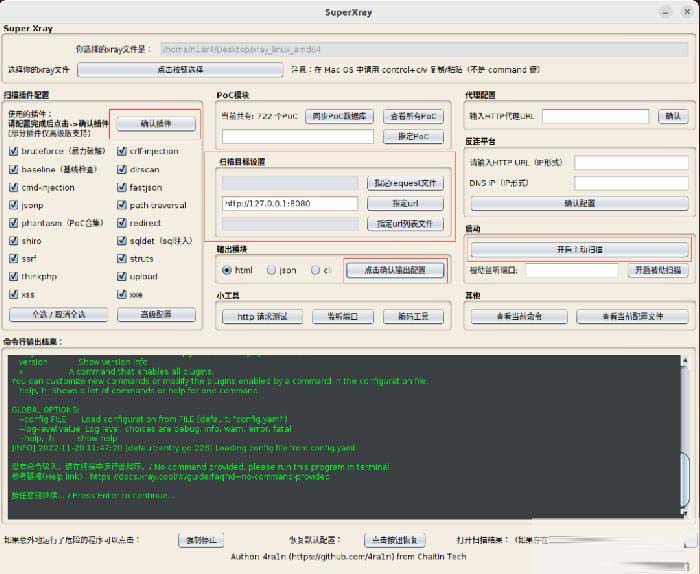Toggle the redirect plugin checkbox
The width and height of the screenshot is (700, 574).
click(121, 223)
